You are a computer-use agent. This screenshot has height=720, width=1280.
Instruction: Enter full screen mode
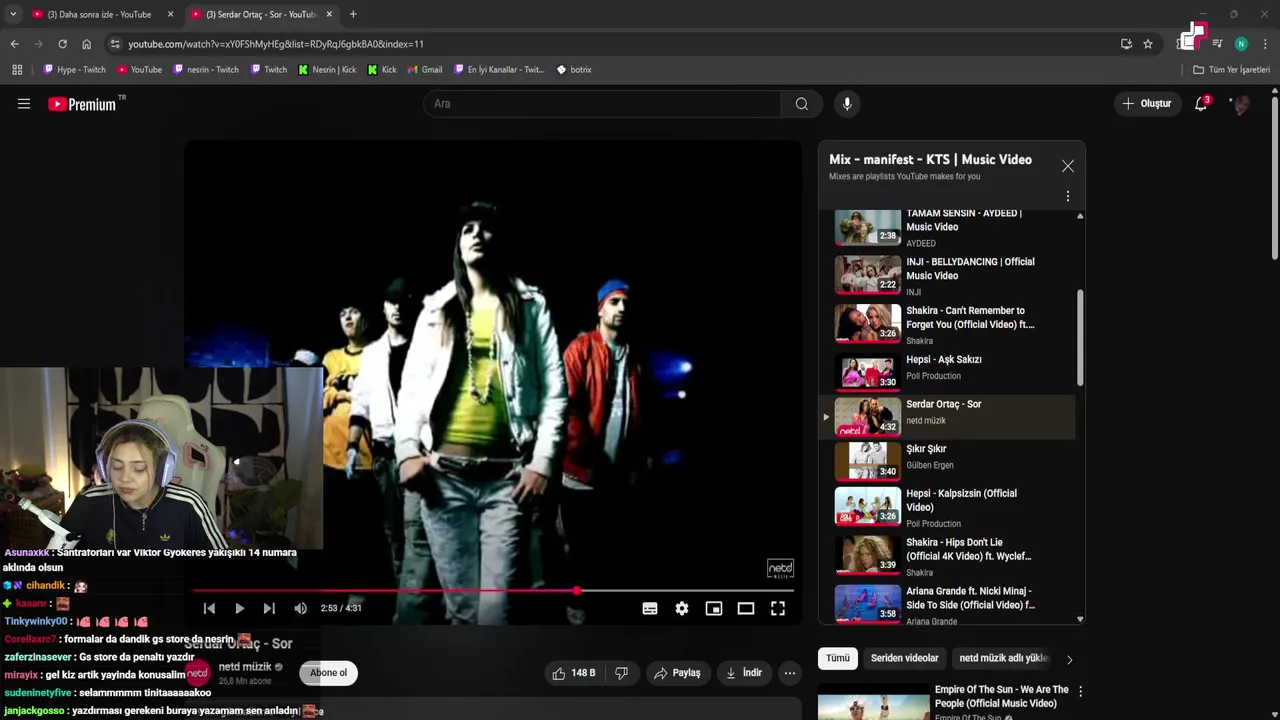coord(778,608)
